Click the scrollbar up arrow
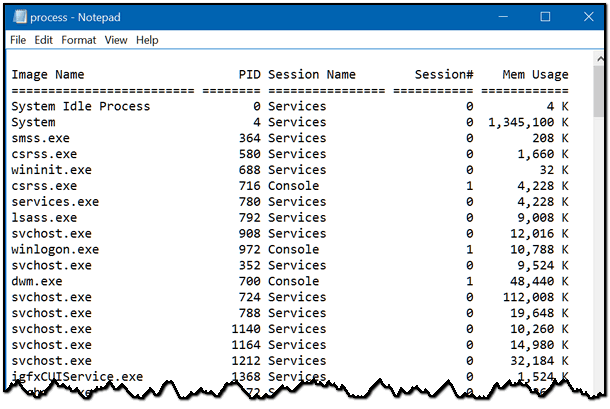The height and width of the screenshot is (409, 610). [600, 59]
